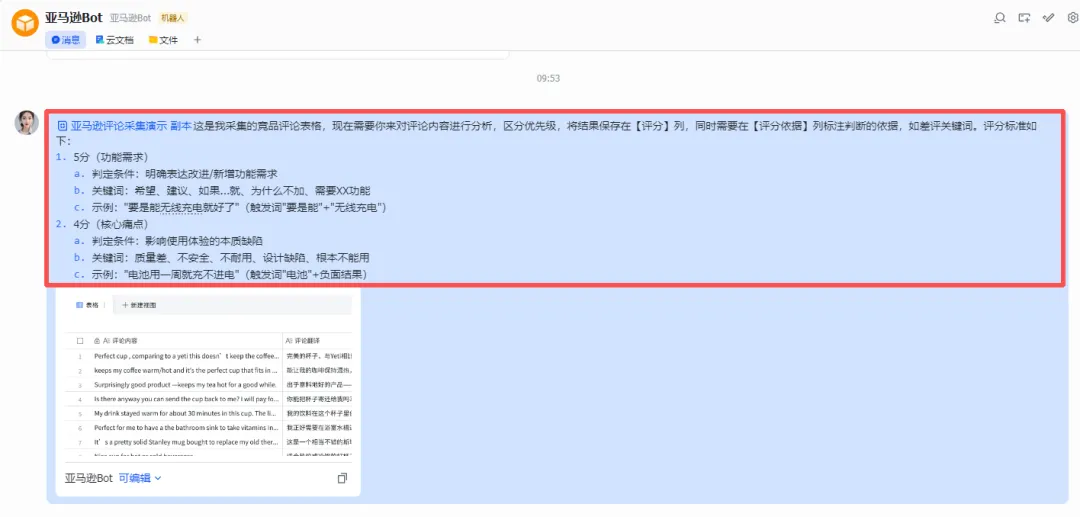Open chat settings gear icon
The height and width of the screenshot is (517, 1080).
click(x=1072, y=18)
